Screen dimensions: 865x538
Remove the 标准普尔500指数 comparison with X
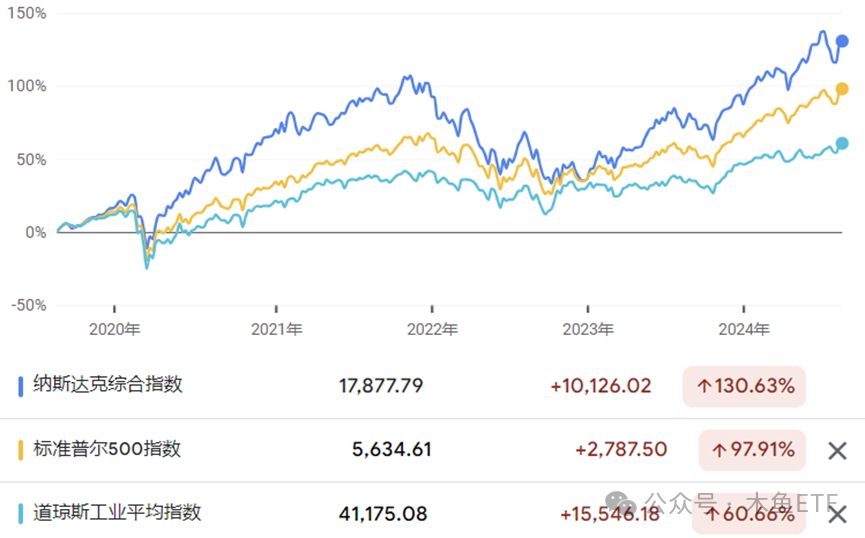(837, 451)
